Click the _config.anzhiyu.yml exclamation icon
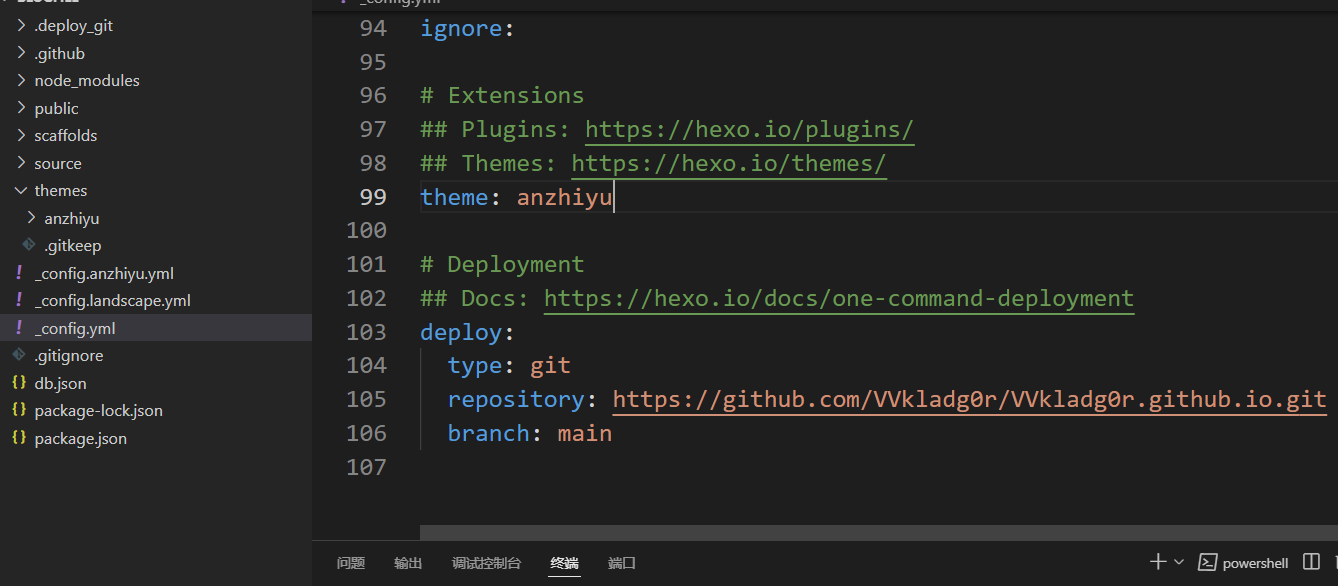The height and width of the screenshot is (586, 1338). [x=18, y=273]
